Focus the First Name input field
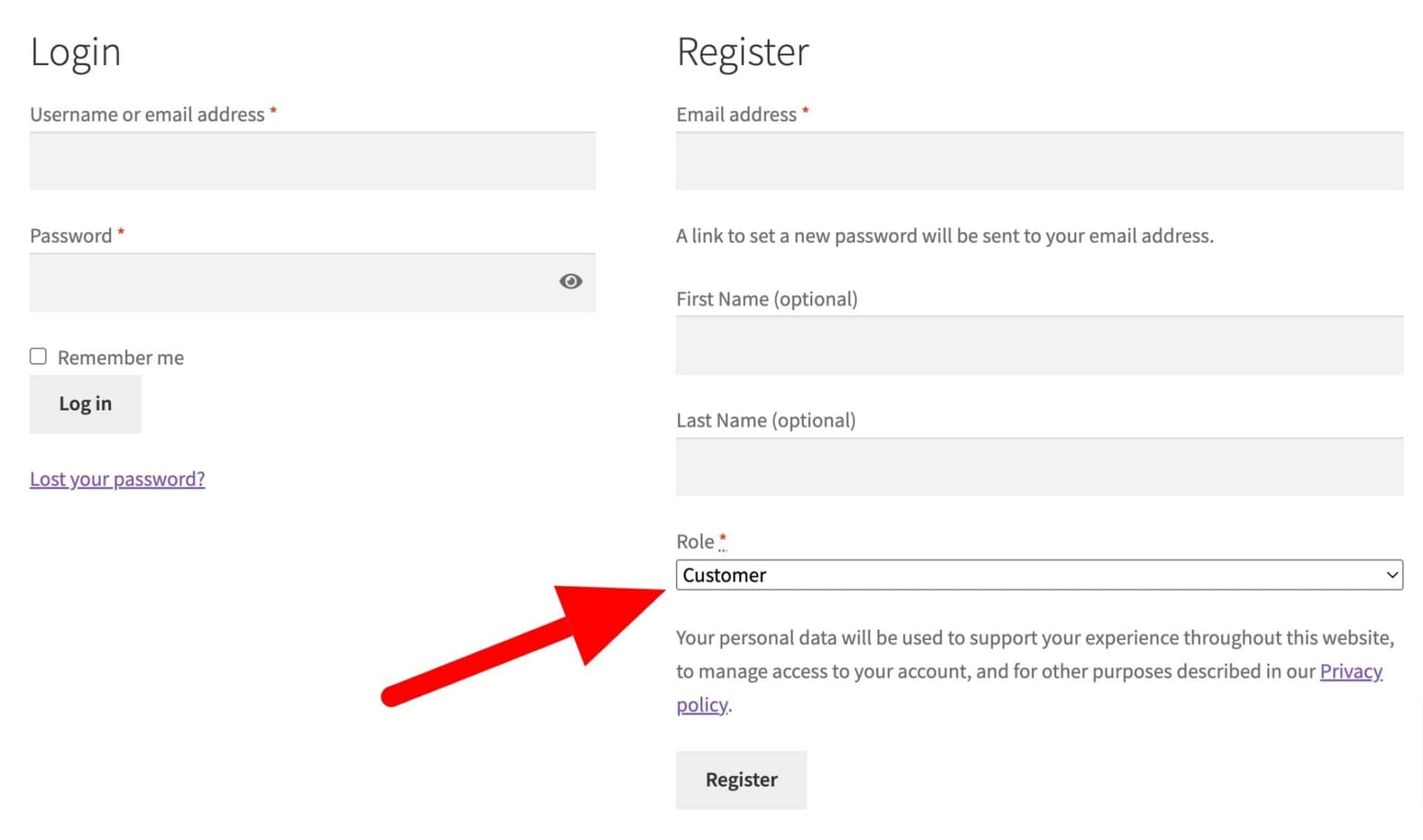1423x840 pixels. click(x=1039, y=345)
